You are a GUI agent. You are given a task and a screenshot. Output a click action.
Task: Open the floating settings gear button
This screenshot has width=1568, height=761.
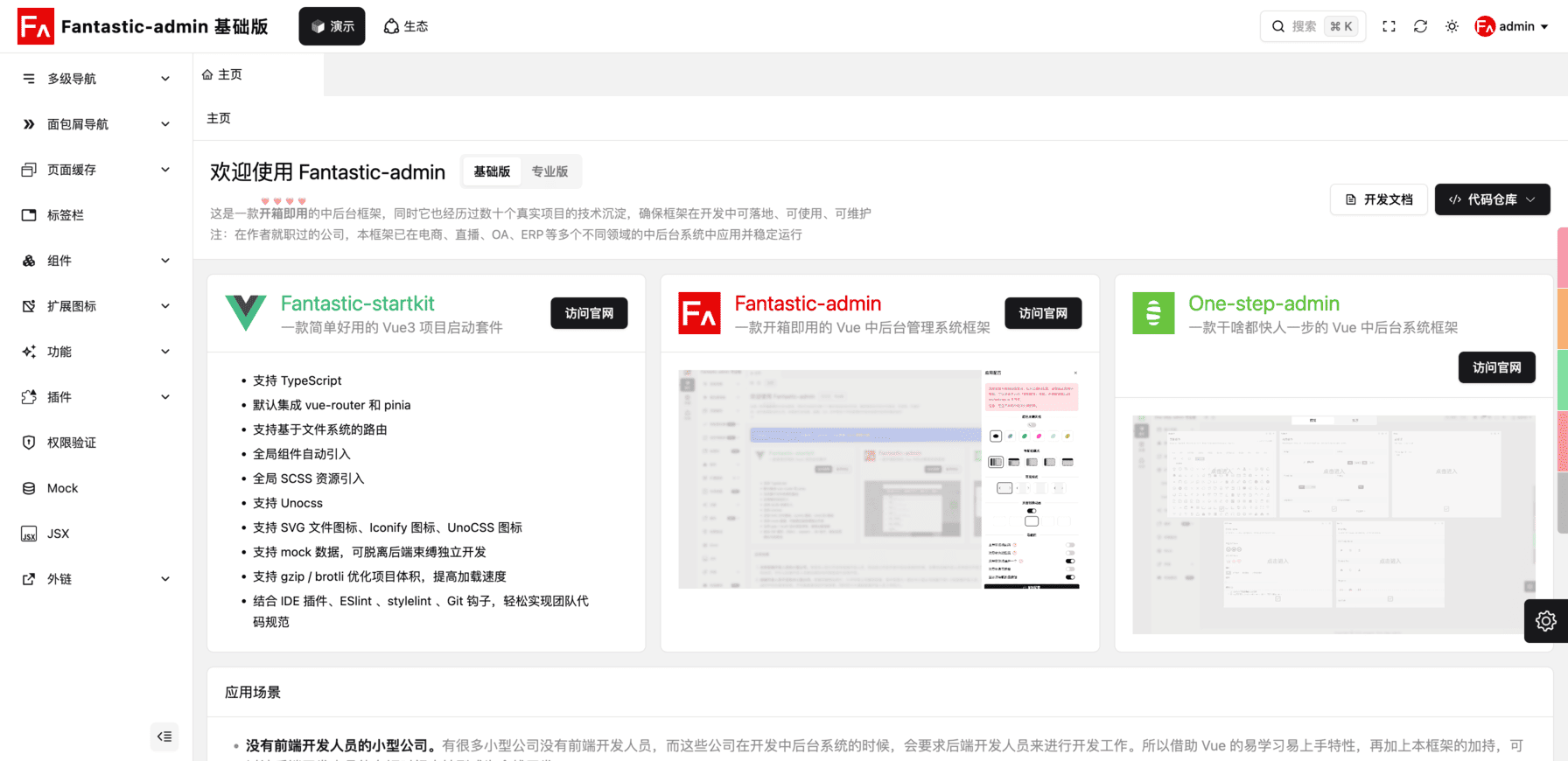[x=1545, y=621]
